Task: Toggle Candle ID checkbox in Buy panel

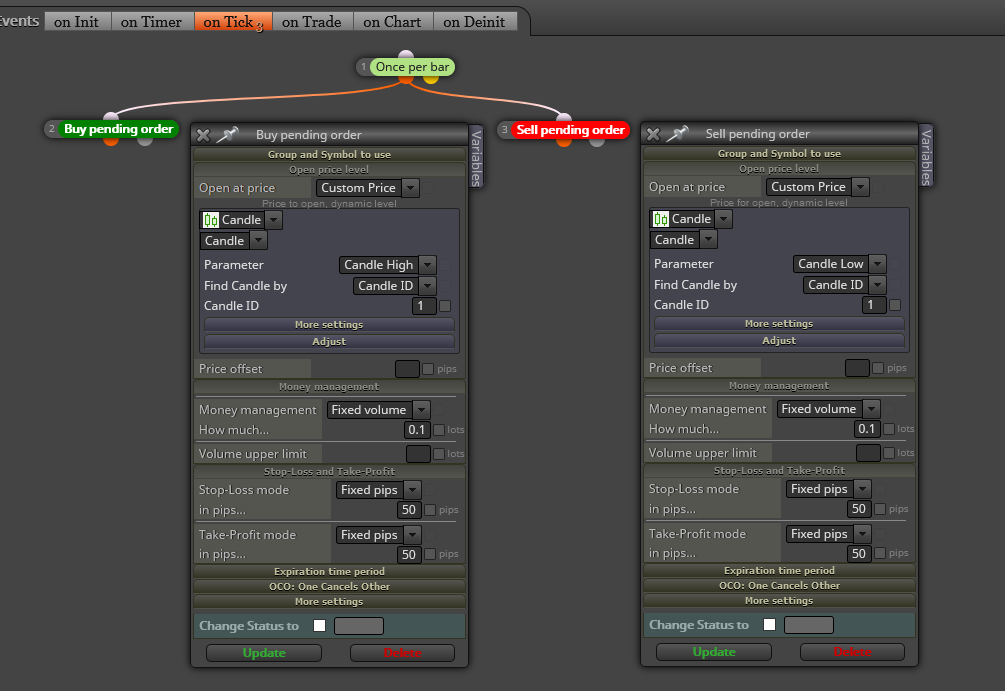Action: click(x=445, y=306)
